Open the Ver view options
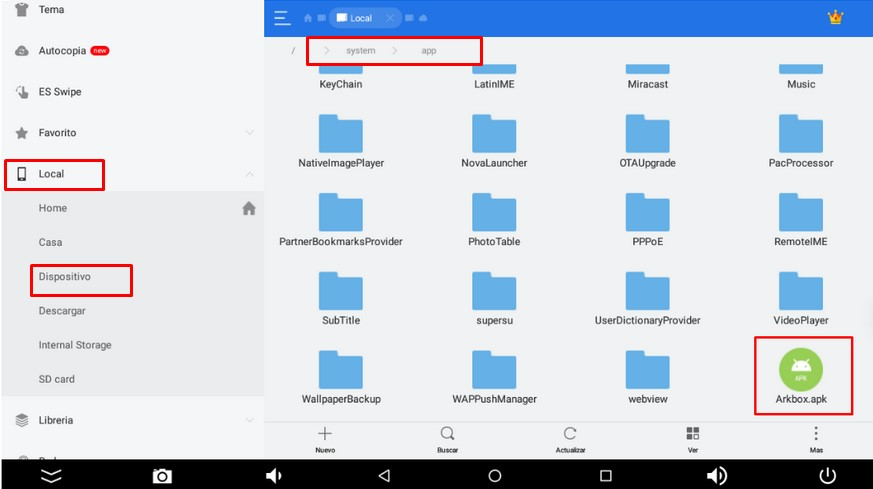This screenshot has width=873, height=489. [x=692, y=434]
